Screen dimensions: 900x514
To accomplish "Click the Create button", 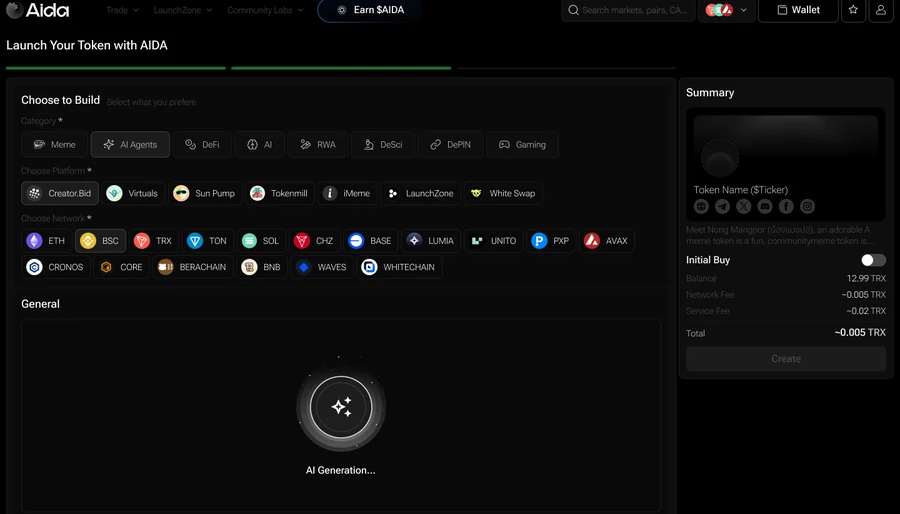I will click(x=786, y=359).
